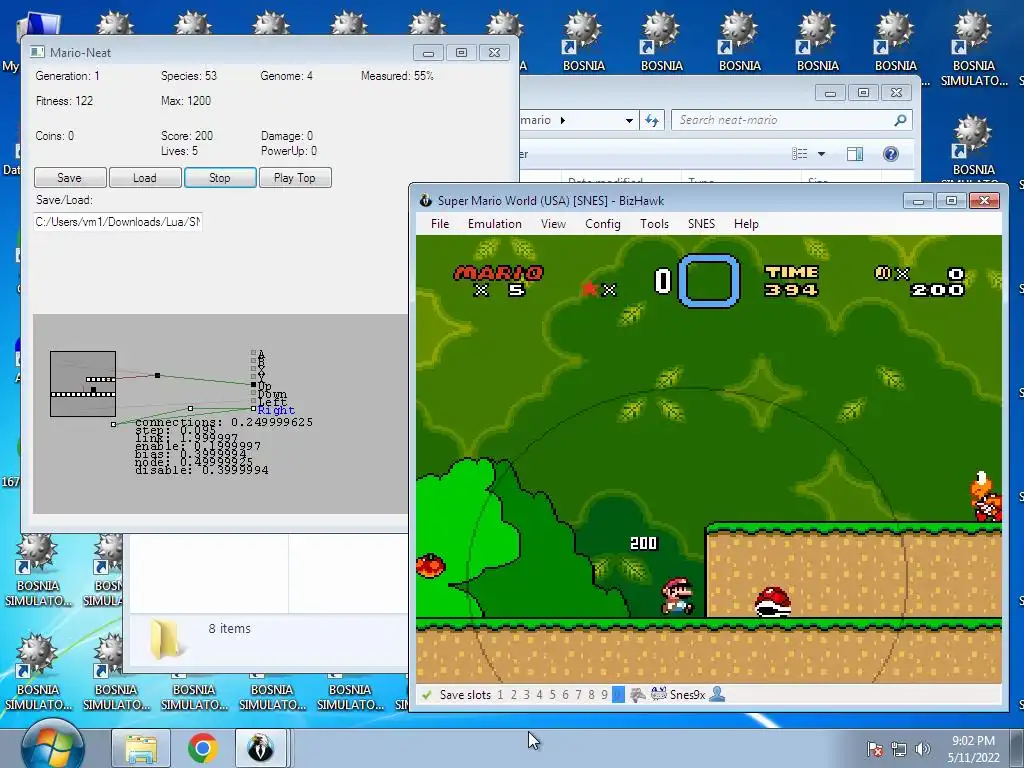This screenshot has height=768, width=1024.
Task: Click the Play Top button in Mario-Neat
Action: 295,178
